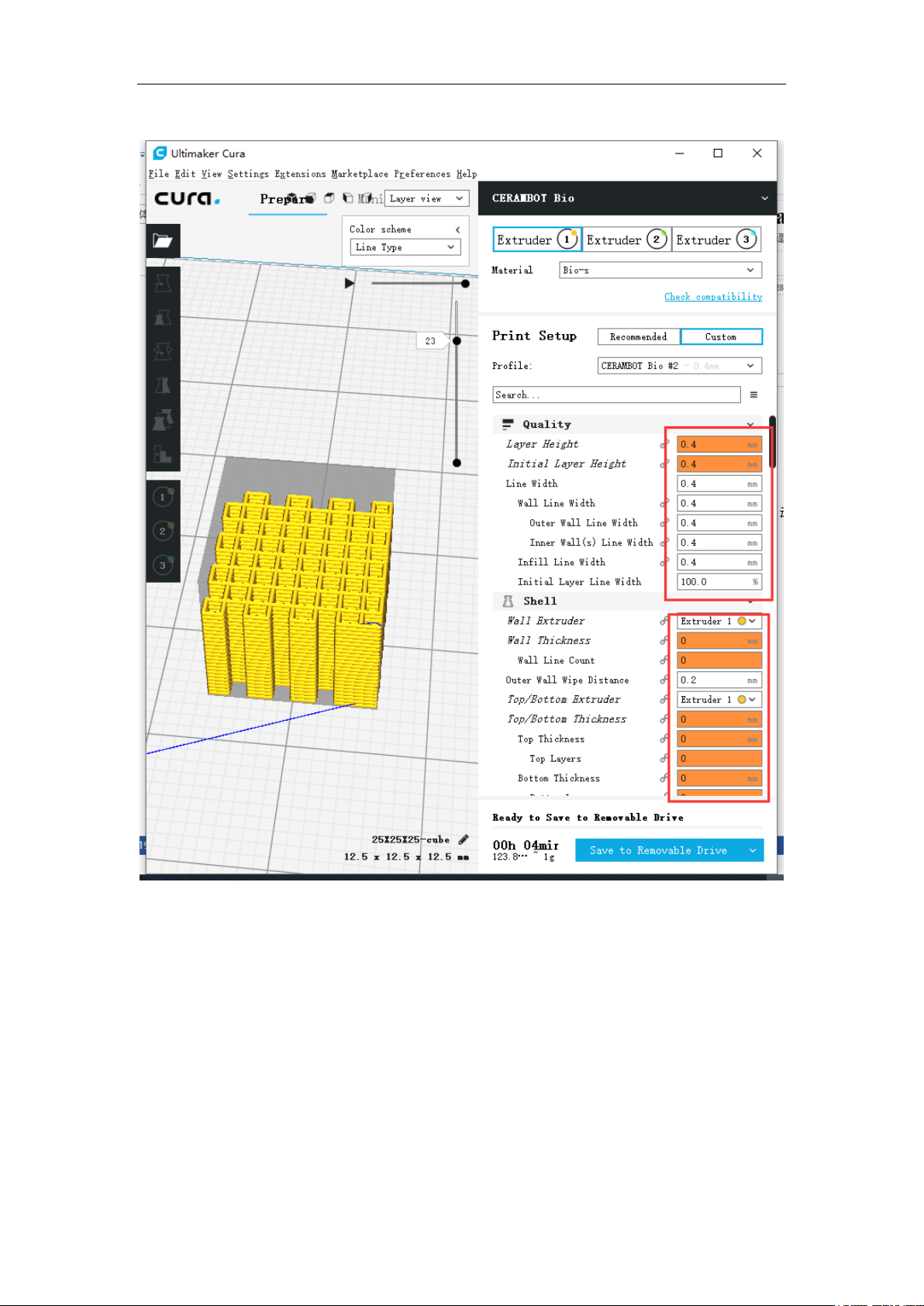Open the settings visibility hamburger menu
This screenshot has width=924, height=1306.
[753, 395]
